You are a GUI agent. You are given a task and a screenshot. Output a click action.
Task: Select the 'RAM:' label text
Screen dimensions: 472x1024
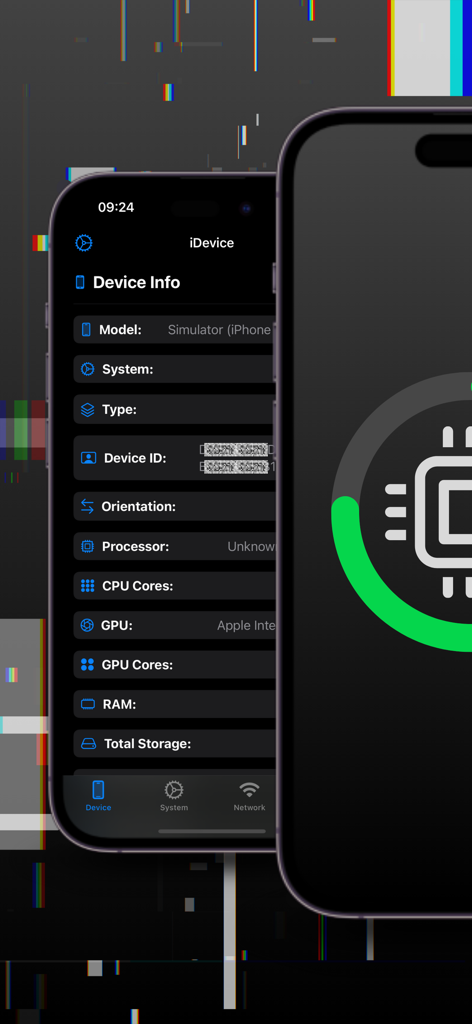point(119,705)
